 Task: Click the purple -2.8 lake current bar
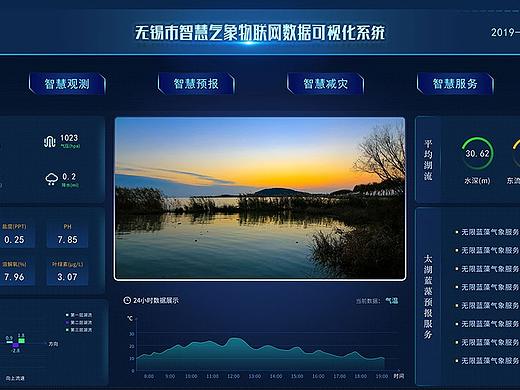pos(16,345)
